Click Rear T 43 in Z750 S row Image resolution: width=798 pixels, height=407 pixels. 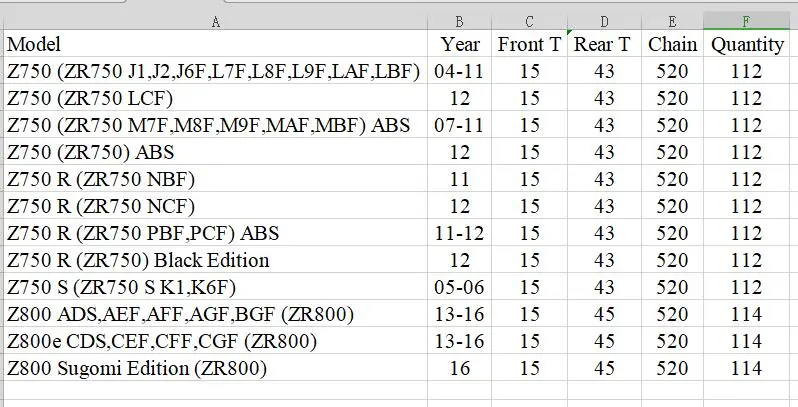[x=604, y=287]
